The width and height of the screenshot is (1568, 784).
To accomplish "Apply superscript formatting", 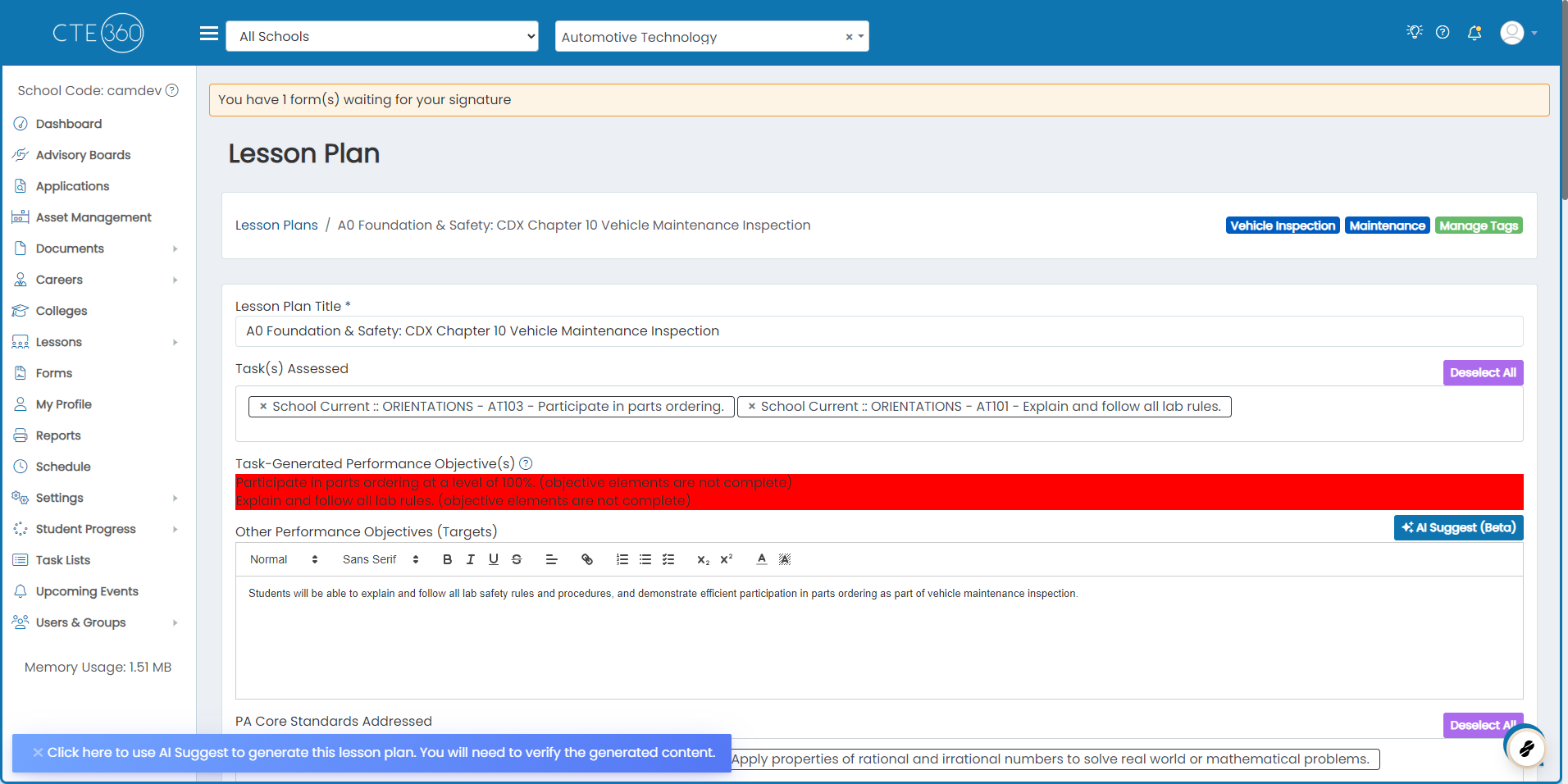I will pos(726,559).
